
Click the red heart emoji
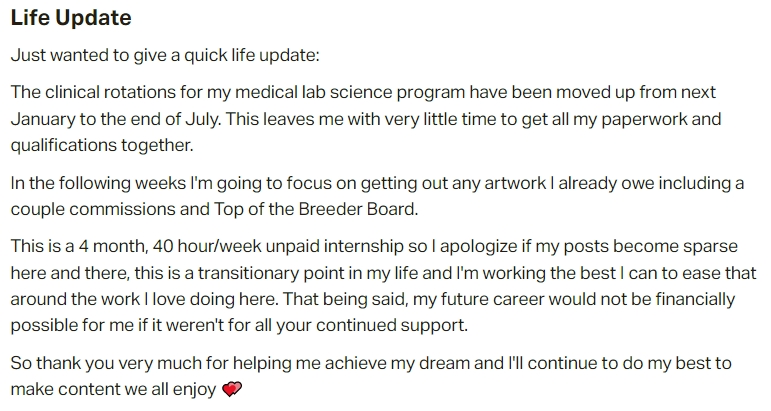pyautogui.click(x=232, y=390)
